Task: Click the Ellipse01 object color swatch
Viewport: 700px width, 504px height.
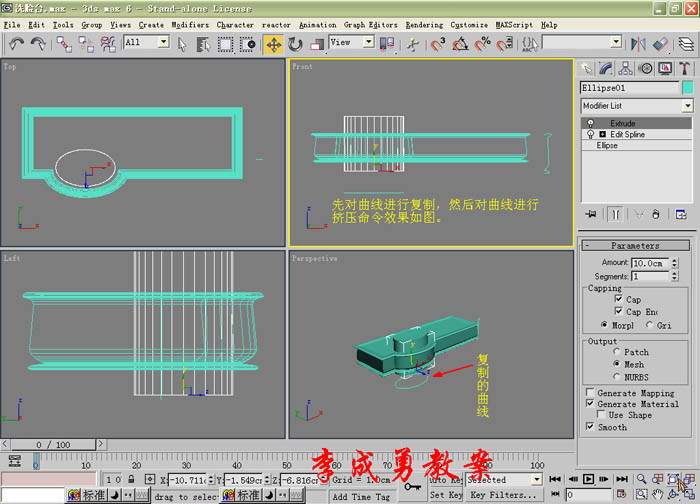Action: [688, 87]
